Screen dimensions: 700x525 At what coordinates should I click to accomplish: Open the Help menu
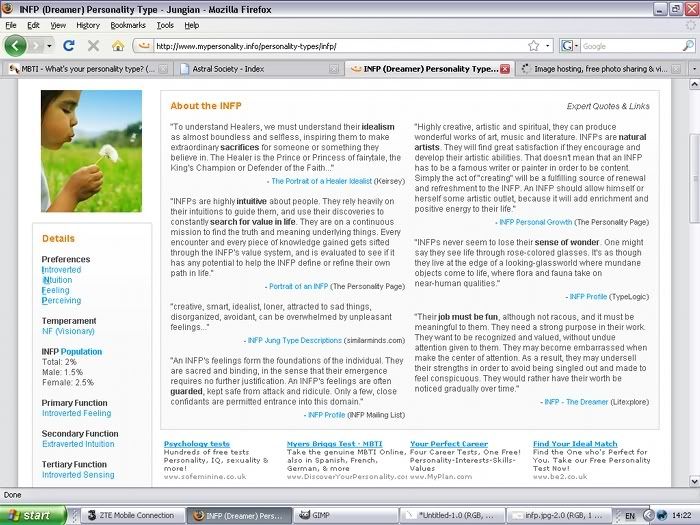point(192,25)
